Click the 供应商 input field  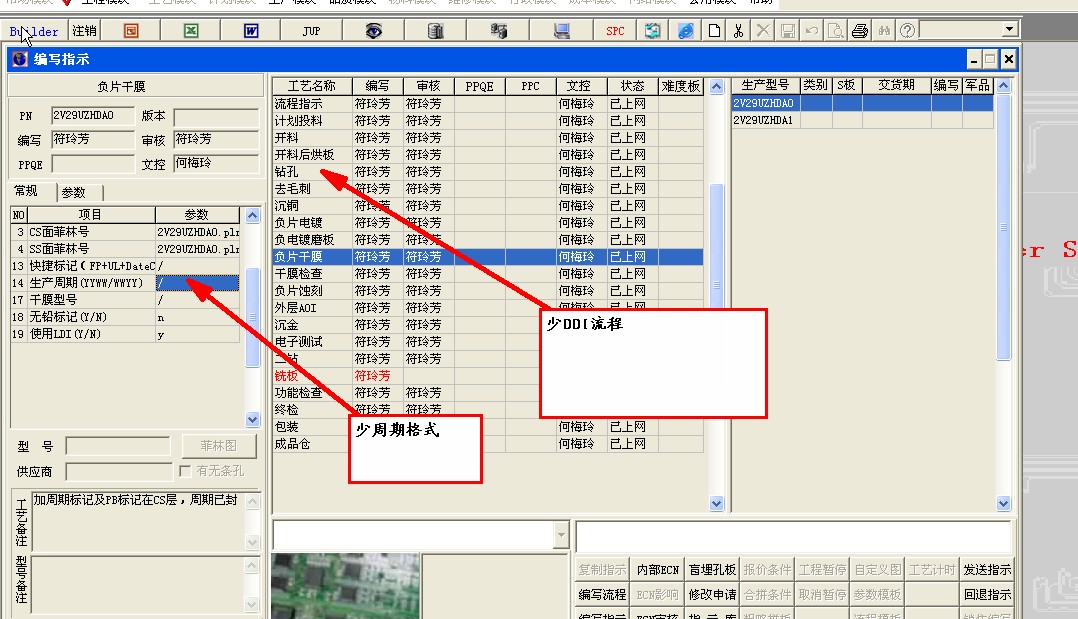119,472
